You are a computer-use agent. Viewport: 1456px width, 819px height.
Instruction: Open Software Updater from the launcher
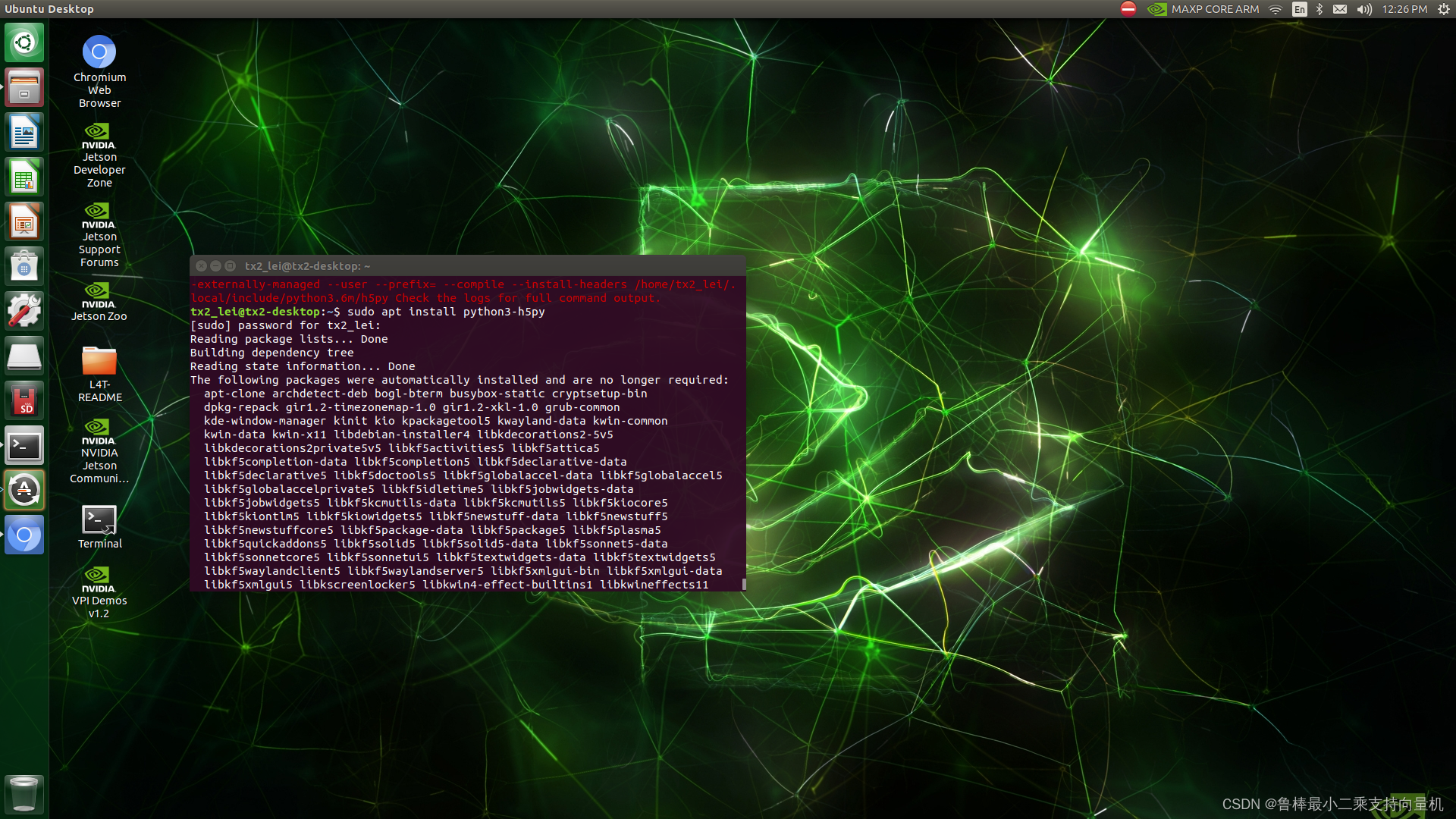click(24, 489)
